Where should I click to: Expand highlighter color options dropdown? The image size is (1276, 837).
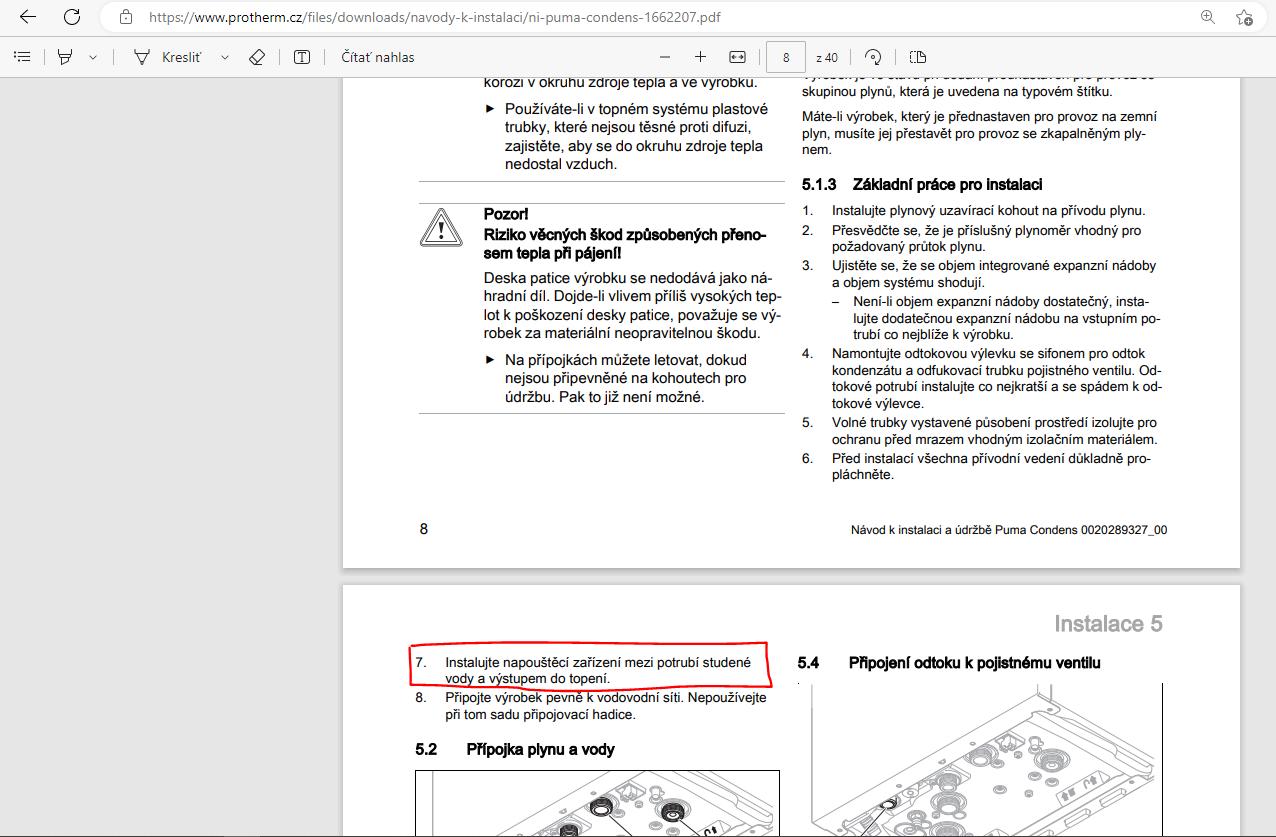[x=93, y=57]
